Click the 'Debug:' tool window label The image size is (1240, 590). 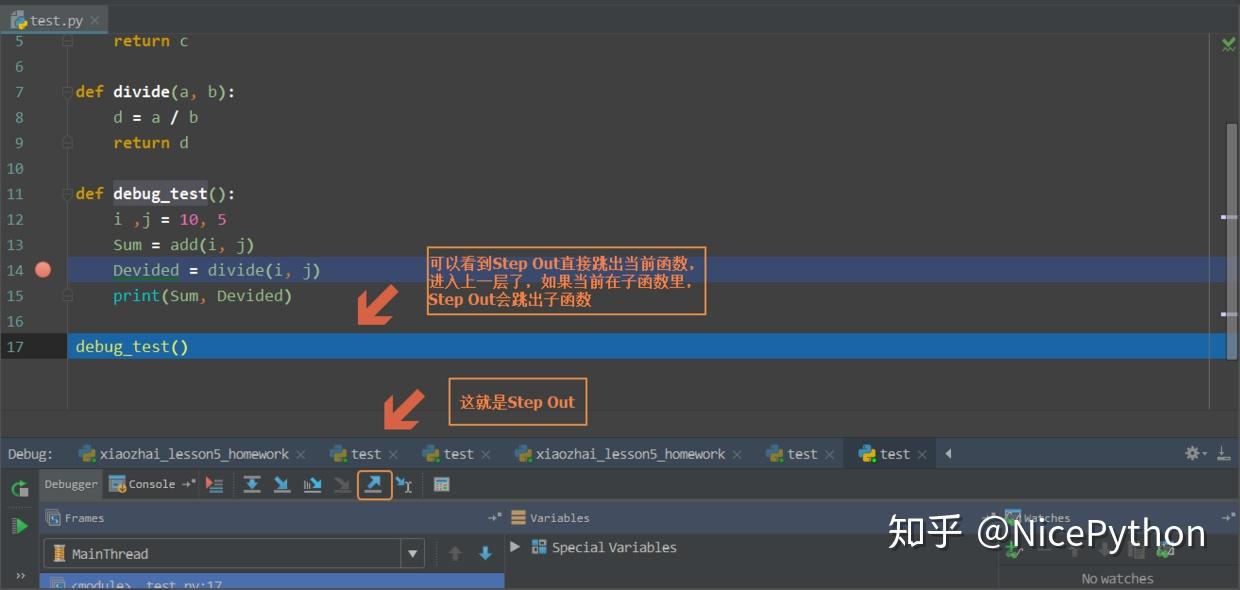[30, 454]
